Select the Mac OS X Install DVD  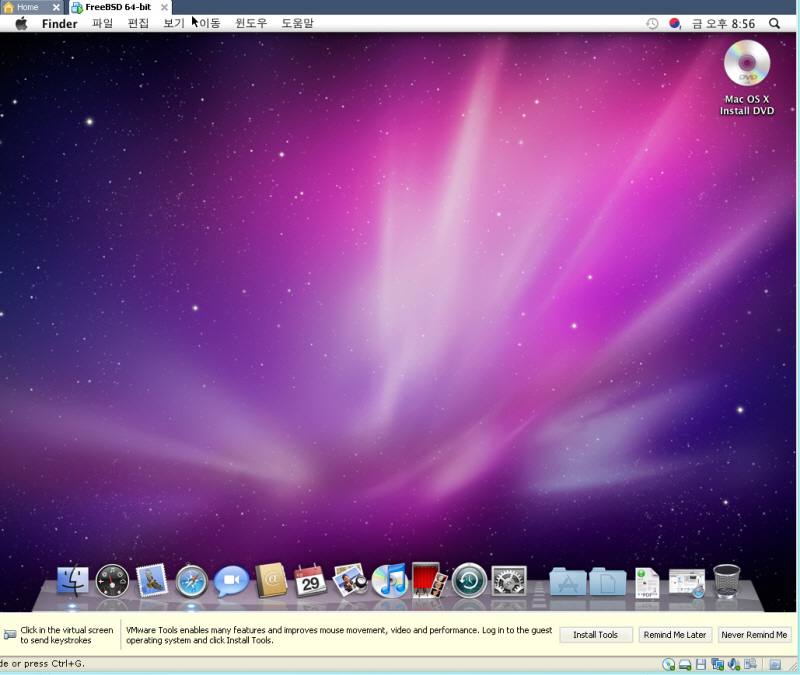coord(747,78)
